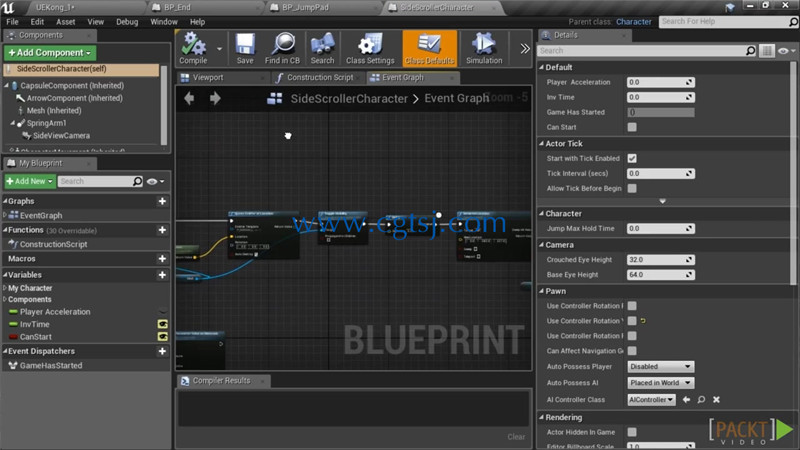This screenshot has height=450, width=800.
Task: Open parent class Character link
Action: [x=633, y=22]
